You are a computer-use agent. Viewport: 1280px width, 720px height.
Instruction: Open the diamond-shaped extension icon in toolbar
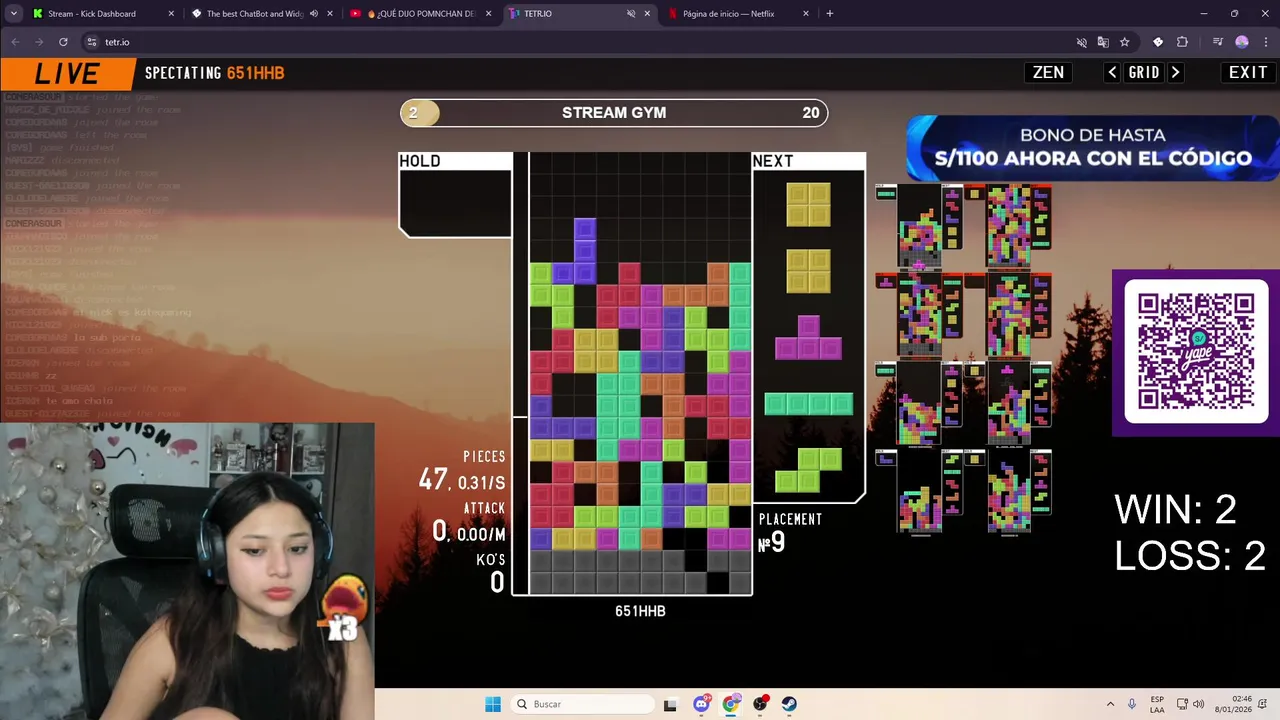(1158, 42)
